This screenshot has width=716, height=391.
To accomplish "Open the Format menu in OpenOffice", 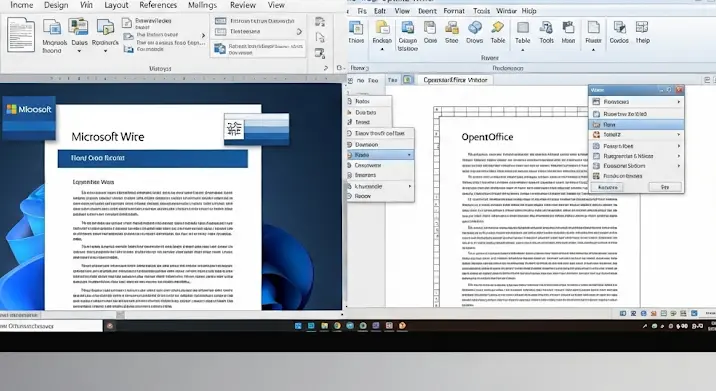I will pyautogui.click(x=453, y=11).
